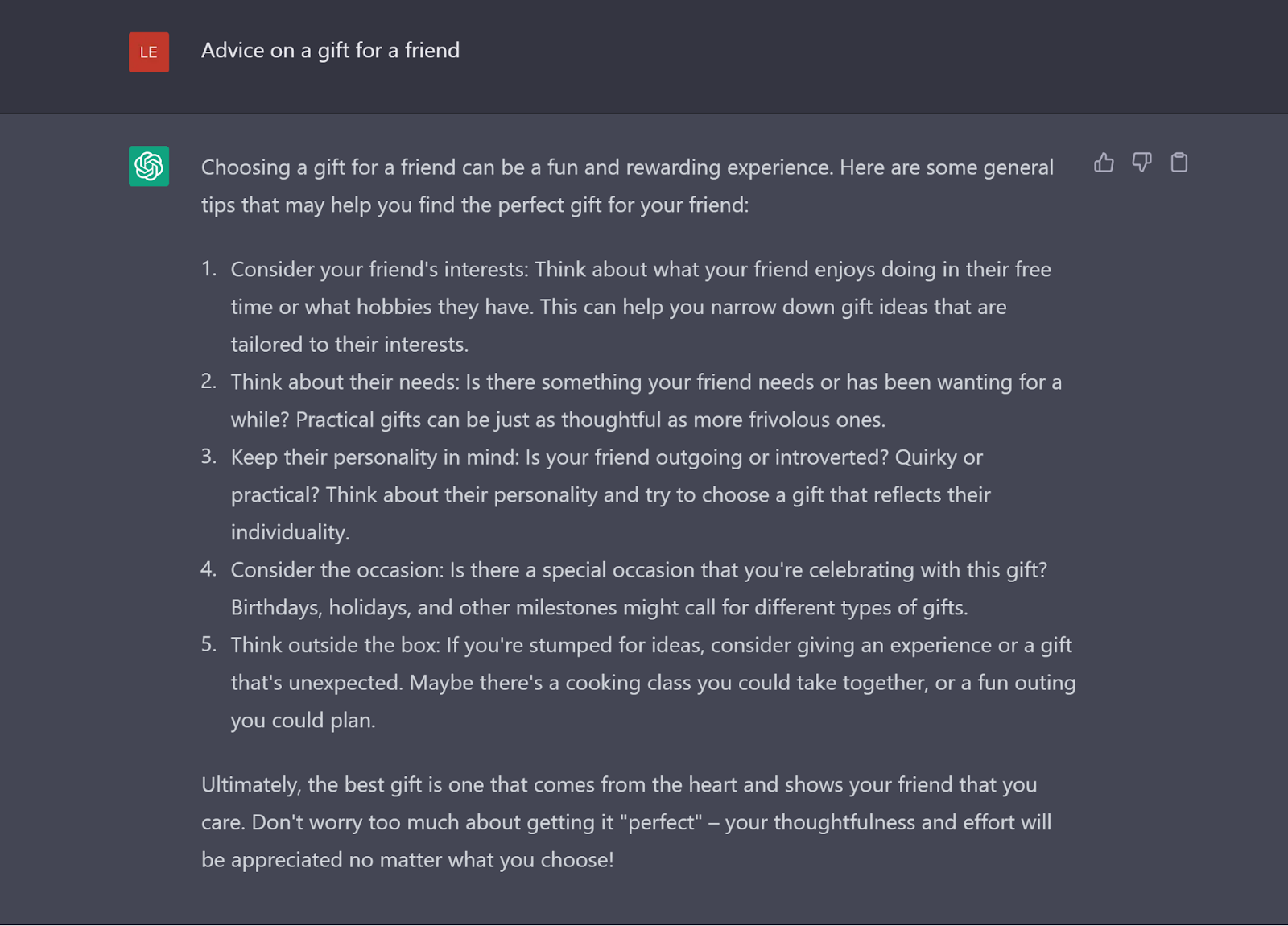Click the word 'individuality.' in item three
This screenshot has width=1288, height=926.
(290, 533)
